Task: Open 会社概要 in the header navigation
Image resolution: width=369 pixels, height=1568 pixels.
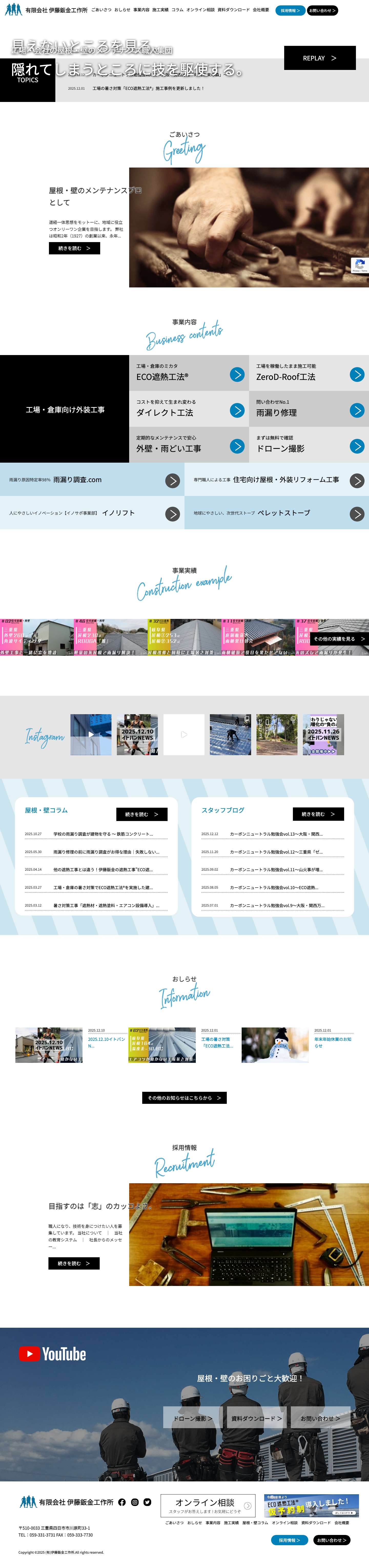Action: [261, 10]
